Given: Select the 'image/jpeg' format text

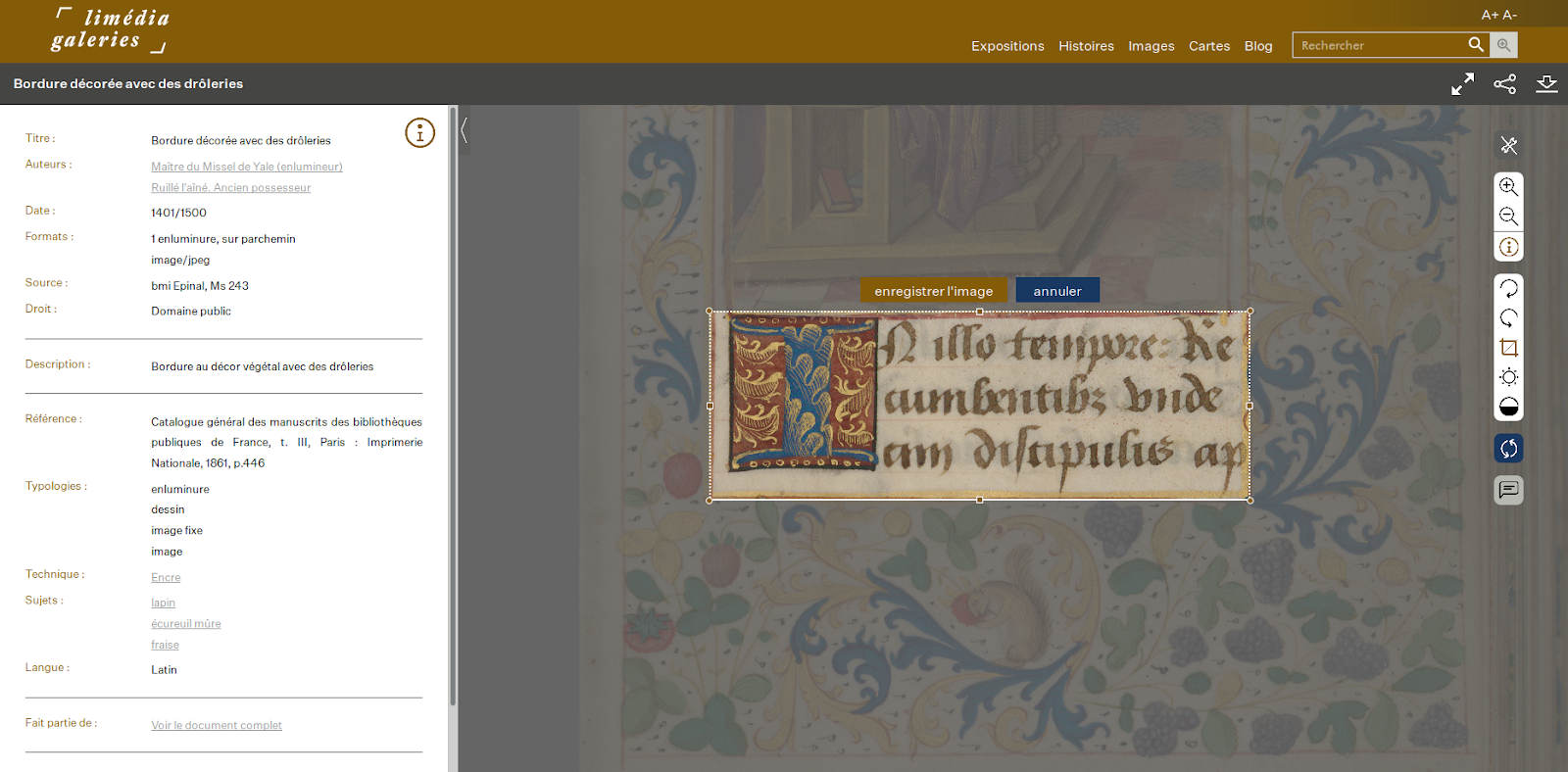Looking at the screenshot, I should tap(180, 261).
